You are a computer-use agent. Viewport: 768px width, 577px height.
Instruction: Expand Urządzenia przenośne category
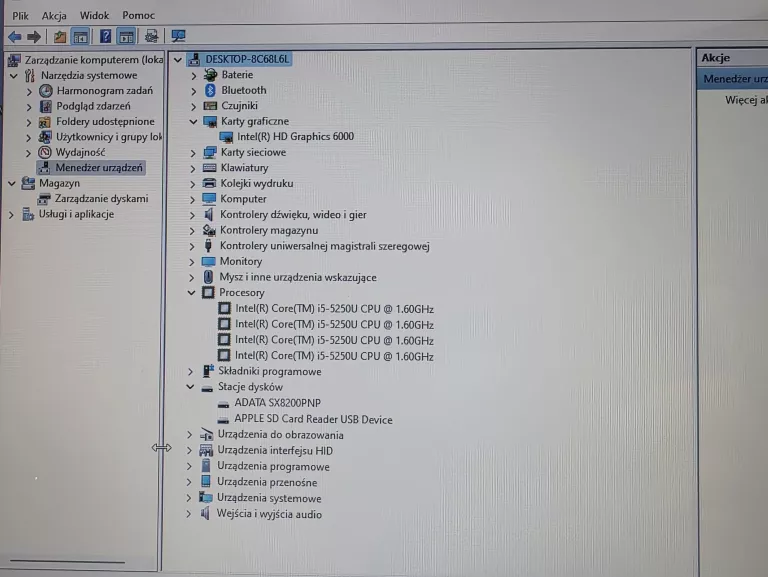pos(189,482)
